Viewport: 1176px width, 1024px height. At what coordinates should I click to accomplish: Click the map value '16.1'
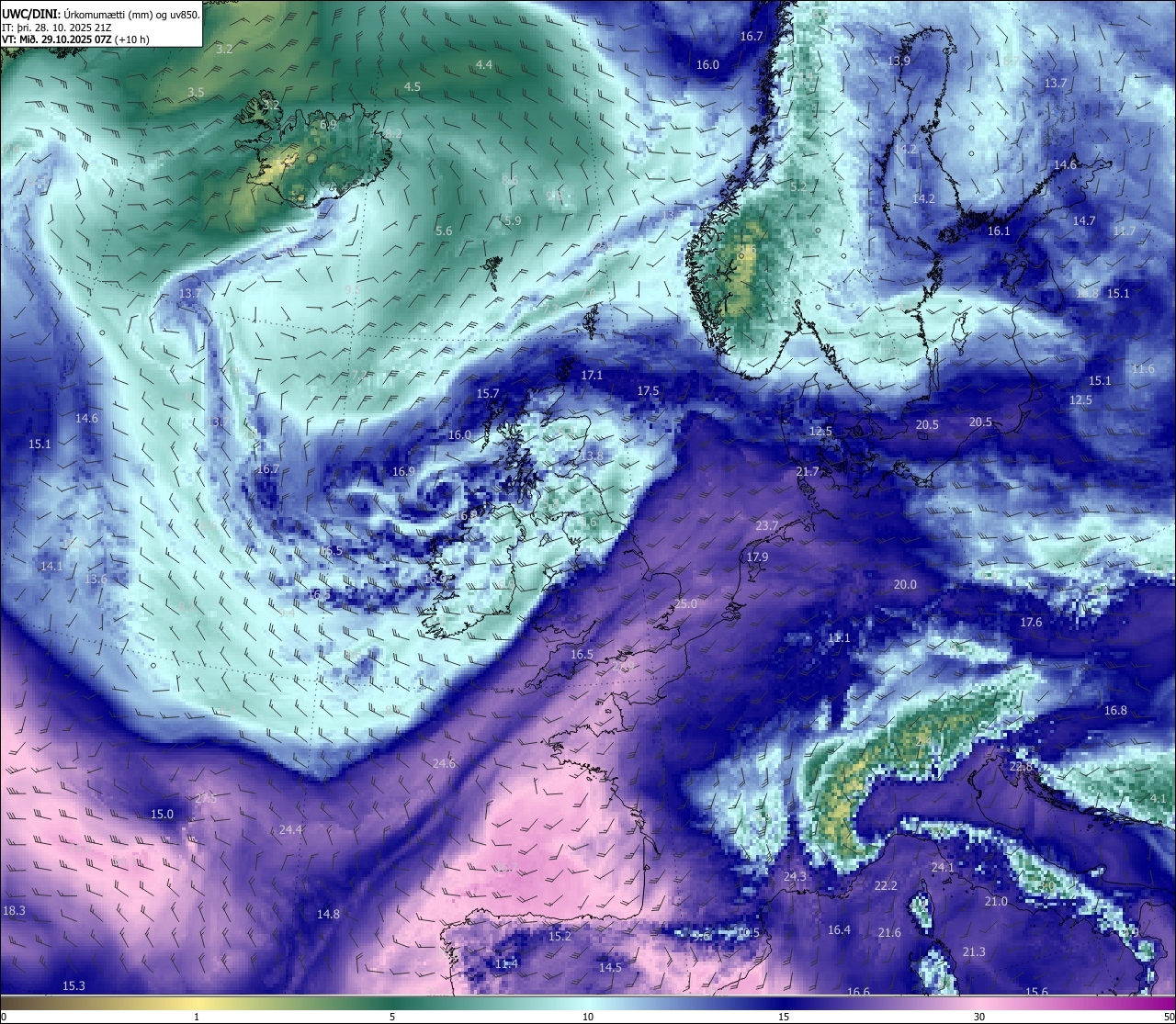[999, 231]
